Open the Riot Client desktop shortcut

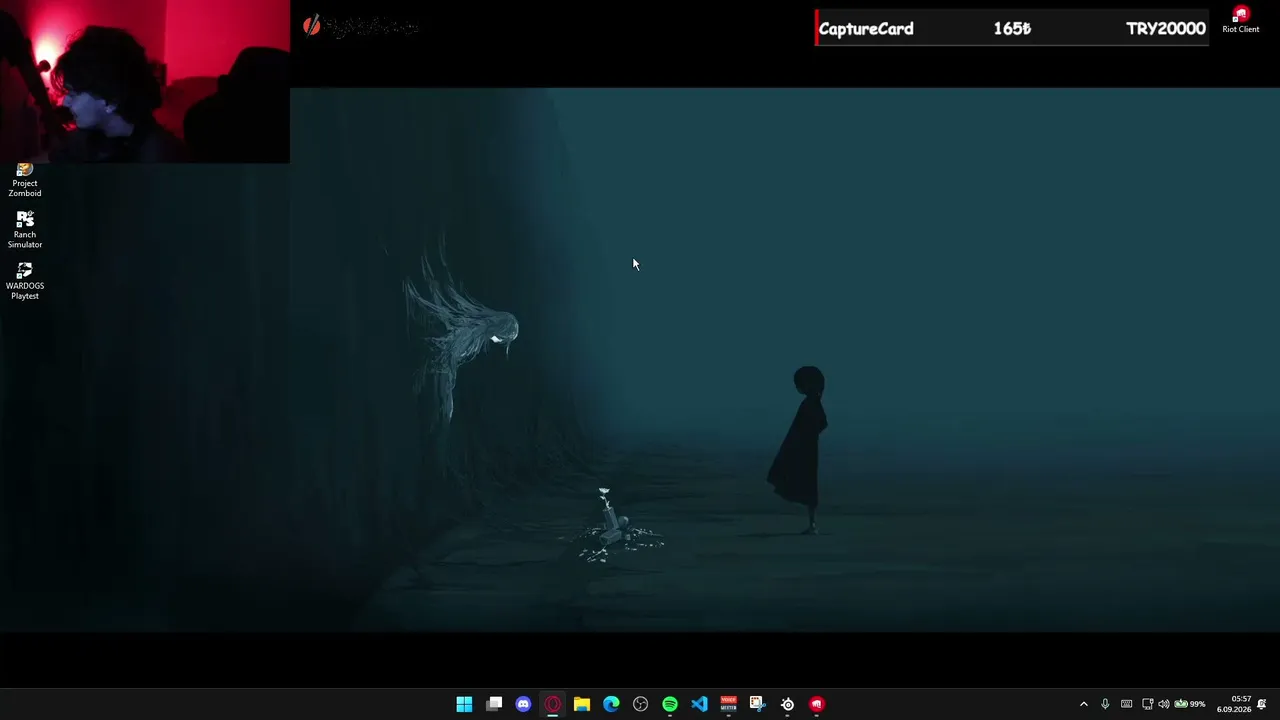[x=1240, y=20]
